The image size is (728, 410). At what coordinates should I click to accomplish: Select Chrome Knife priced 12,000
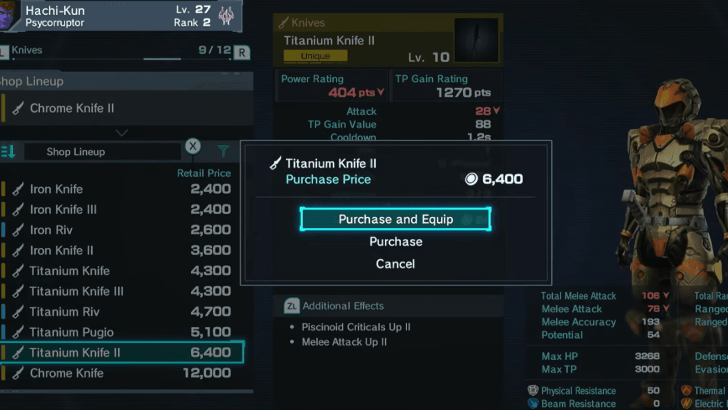(120, 373)
